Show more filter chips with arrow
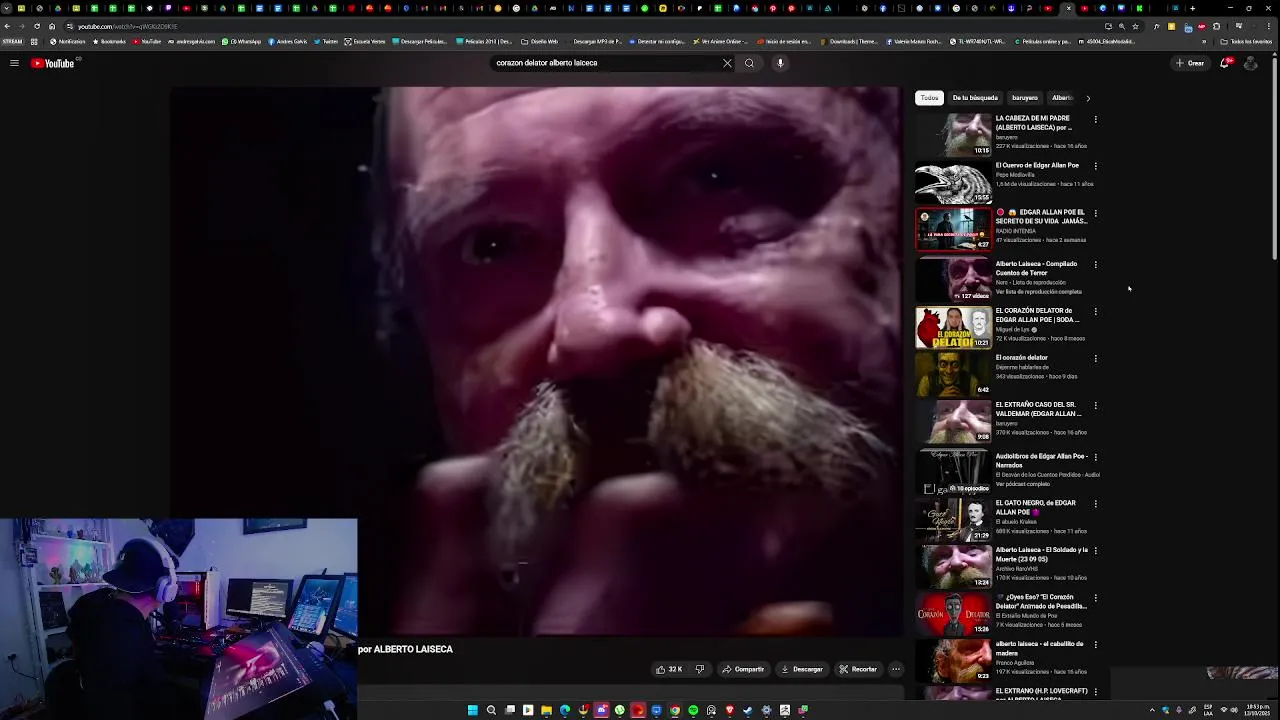Screen dimensions: 1280x720 coord(1088,98)
